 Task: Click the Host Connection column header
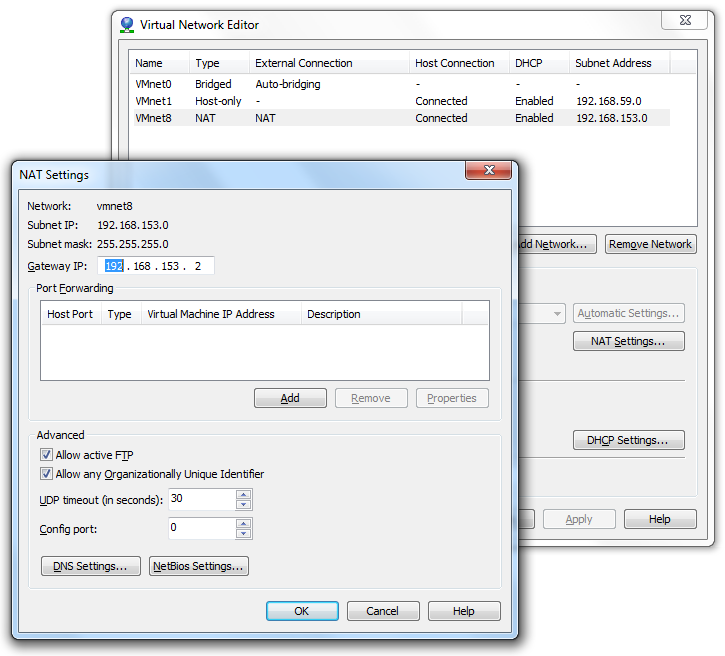coord(460,63)
